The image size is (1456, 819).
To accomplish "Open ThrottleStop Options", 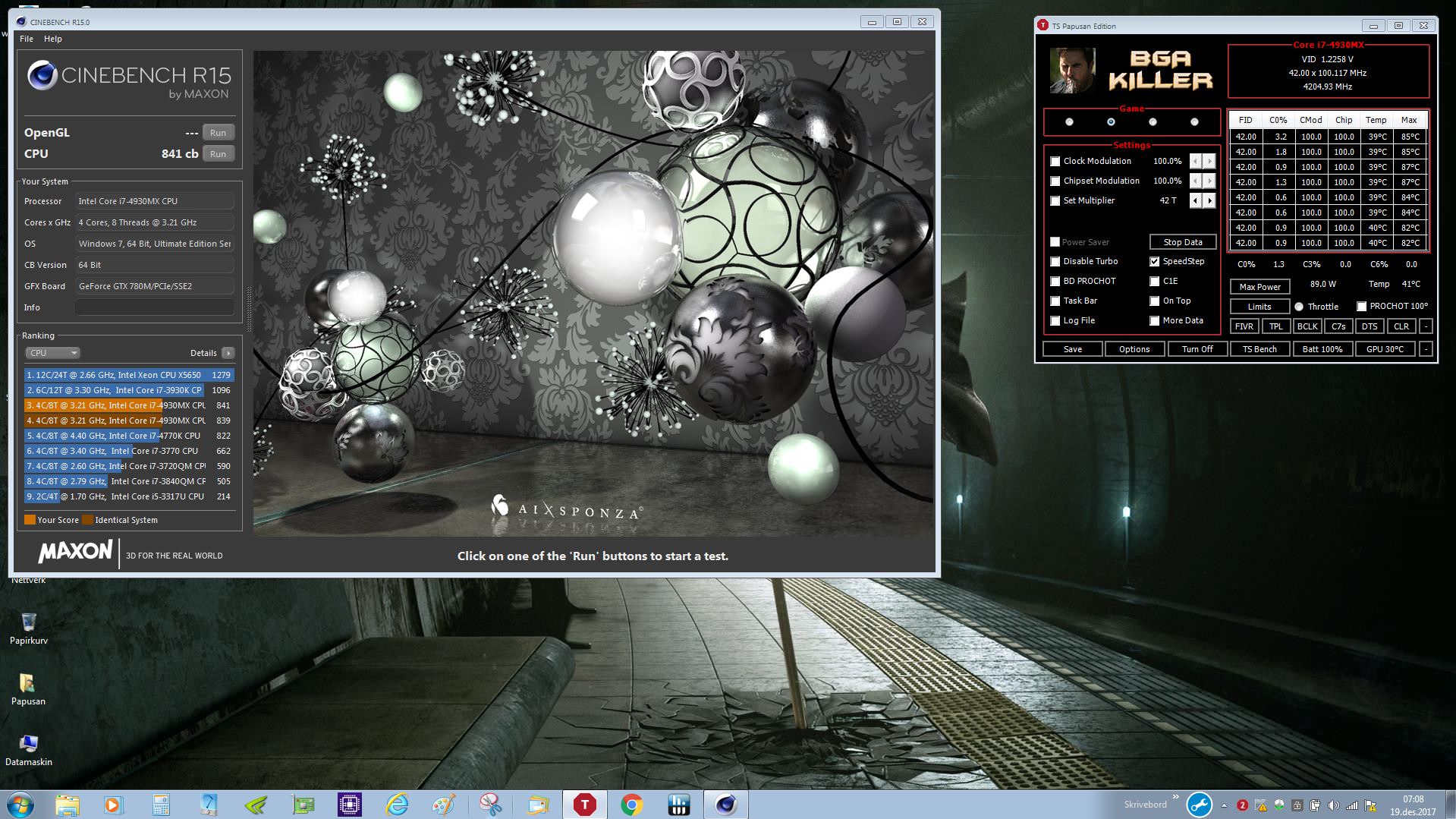I will pos(1134,349).
